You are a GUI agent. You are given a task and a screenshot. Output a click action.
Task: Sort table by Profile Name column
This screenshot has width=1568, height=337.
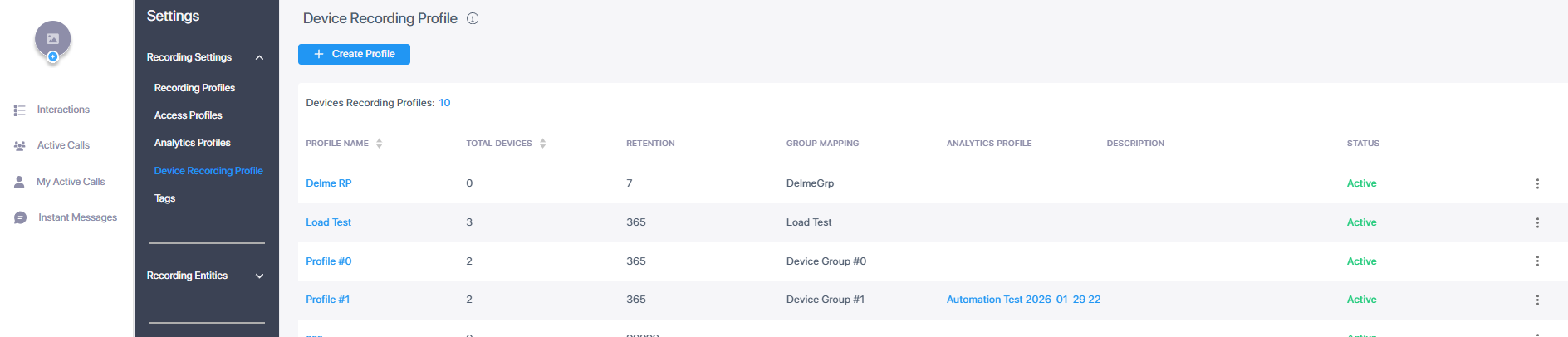tap(379, 144)
